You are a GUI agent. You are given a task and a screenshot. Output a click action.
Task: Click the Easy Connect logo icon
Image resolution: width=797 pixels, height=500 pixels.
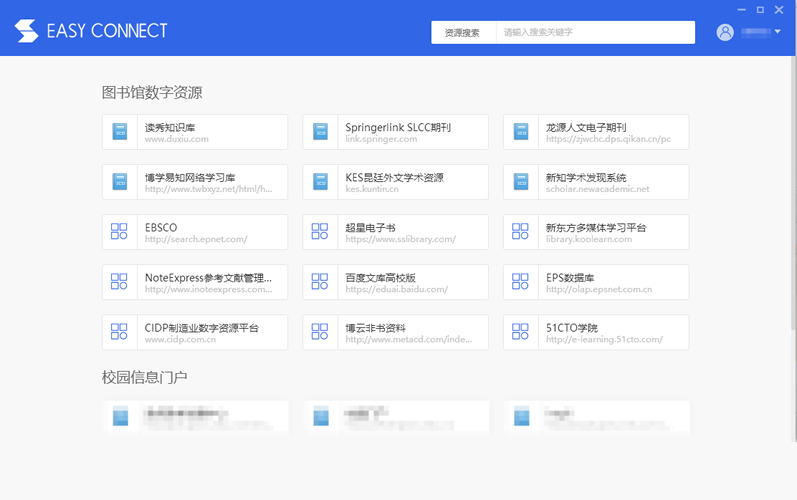(x=27, y=31)
